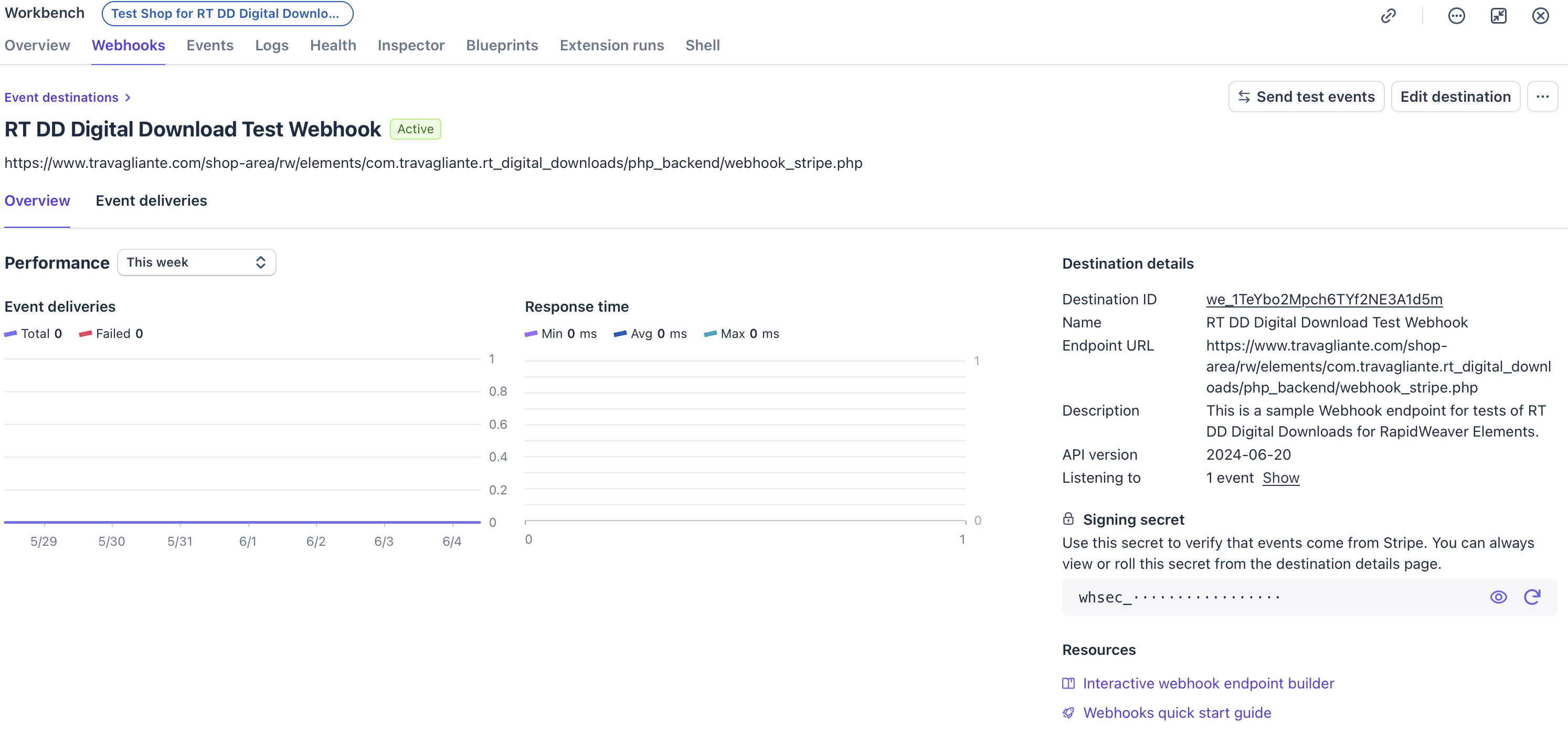Click the Destination ID link
This screenshot has width=1568, height=742.
[x=1324, y=300]
